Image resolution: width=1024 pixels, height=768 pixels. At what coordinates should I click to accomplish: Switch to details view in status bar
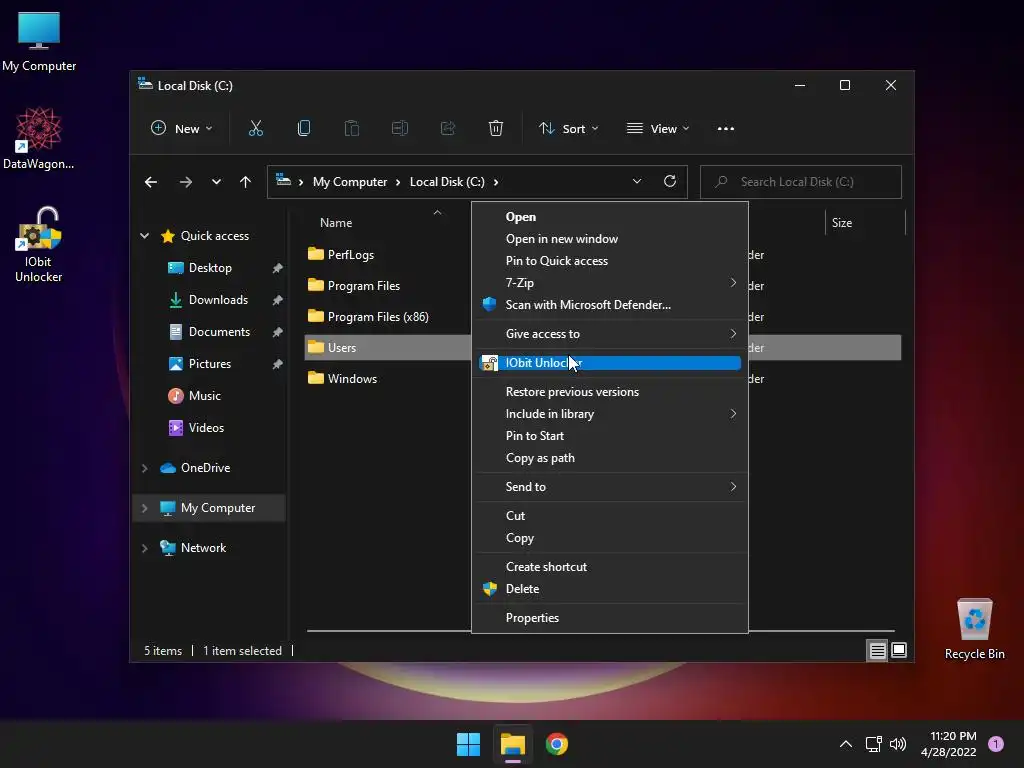click(x=877, y=650)
